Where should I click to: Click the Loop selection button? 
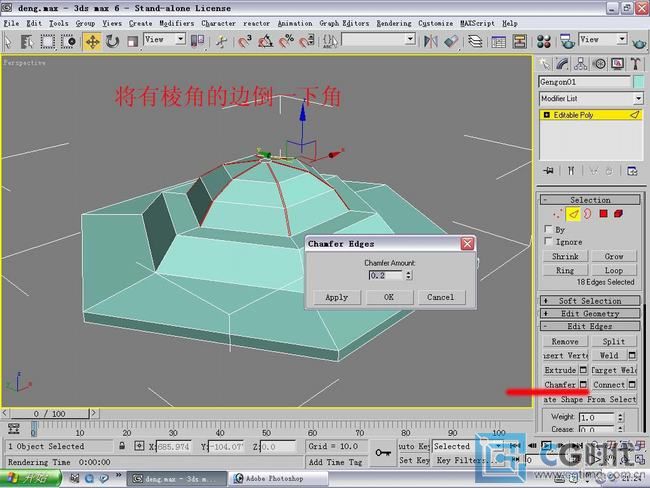[x=614, y=270]
